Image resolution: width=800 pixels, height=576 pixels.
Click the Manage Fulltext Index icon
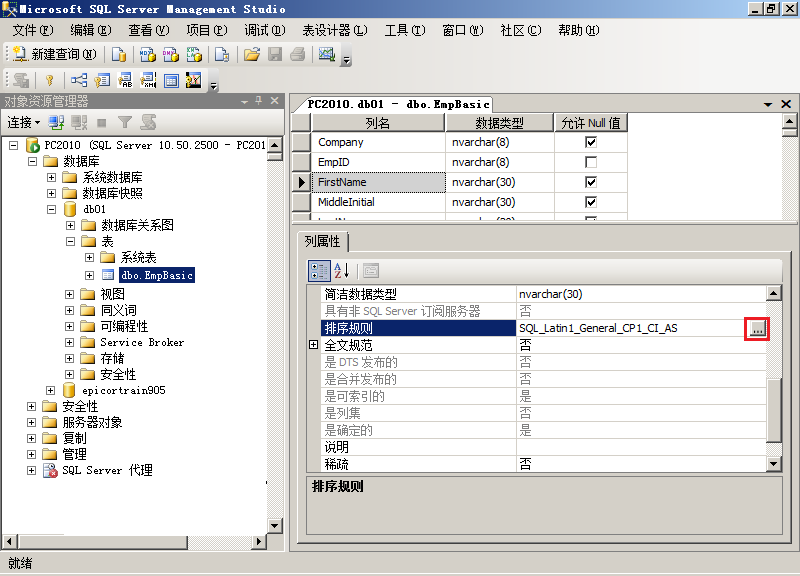tap(125, 80)
